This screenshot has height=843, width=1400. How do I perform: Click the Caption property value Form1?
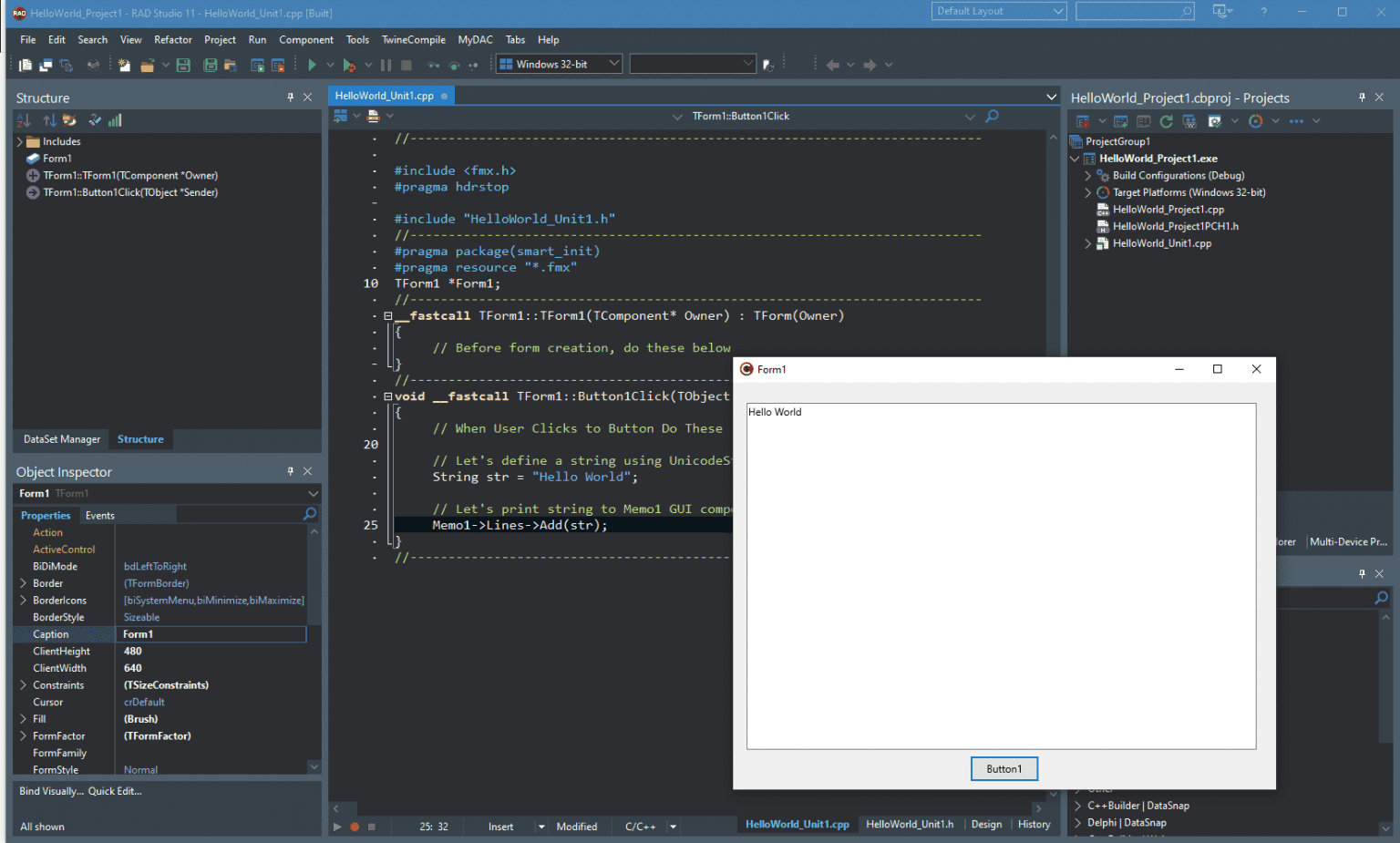(x=211, y=634)
